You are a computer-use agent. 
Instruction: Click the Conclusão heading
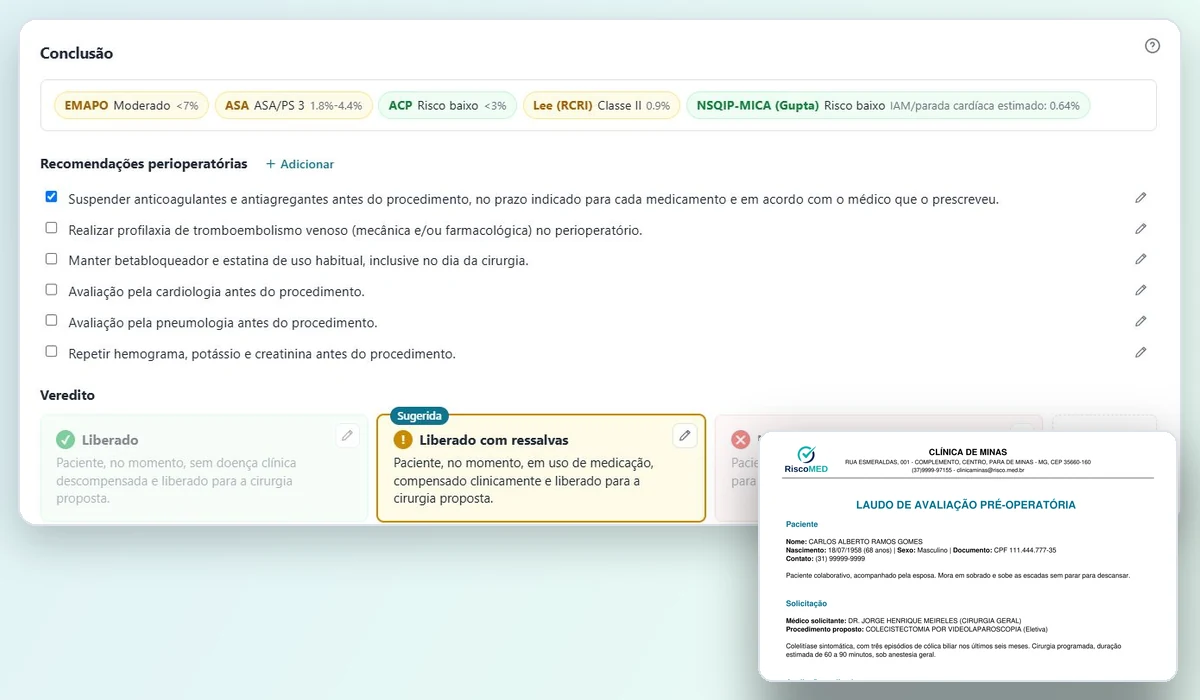coord(76,53)
